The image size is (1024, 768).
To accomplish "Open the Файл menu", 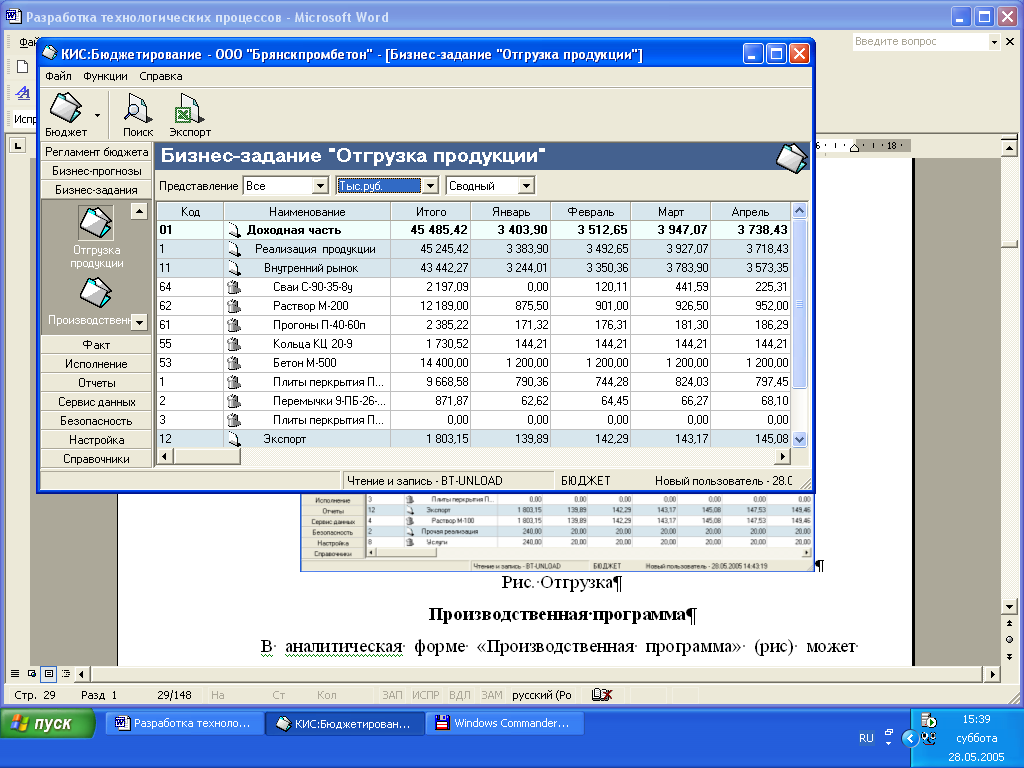I will point(58,76).
